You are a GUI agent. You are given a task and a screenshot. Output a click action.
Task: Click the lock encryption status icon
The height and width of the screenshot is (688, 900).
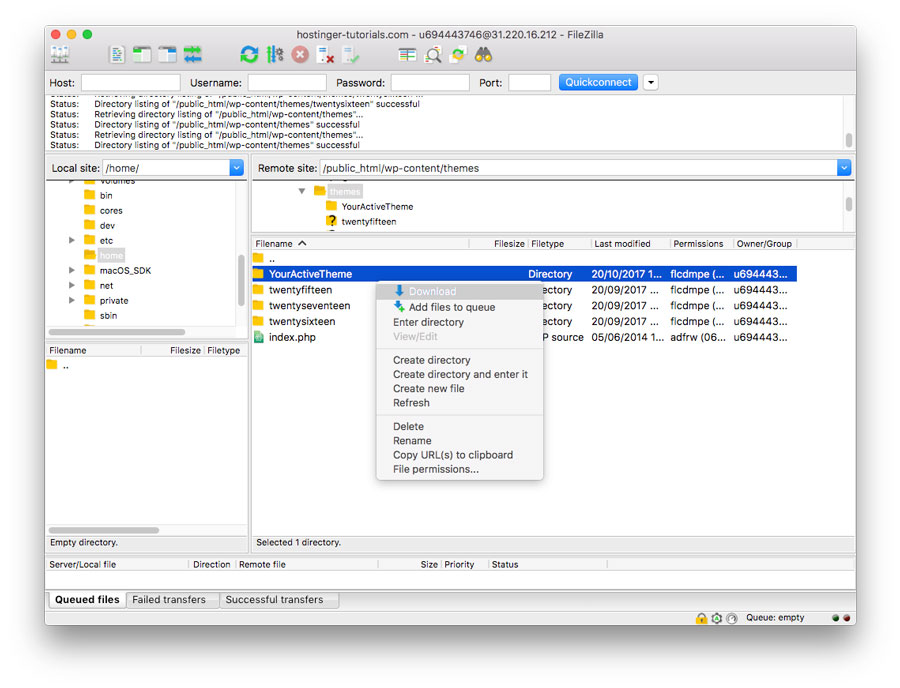pos(701,618)
